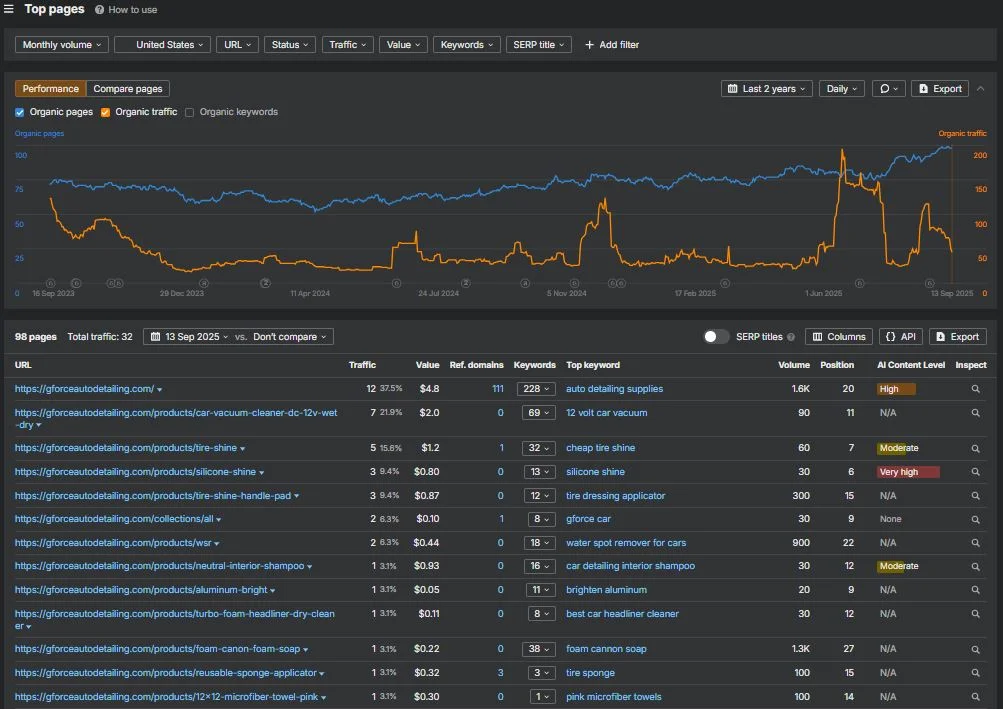Open the 13 Sep 2025 date picker
The image size is (1003, 709).
(190, 337)
